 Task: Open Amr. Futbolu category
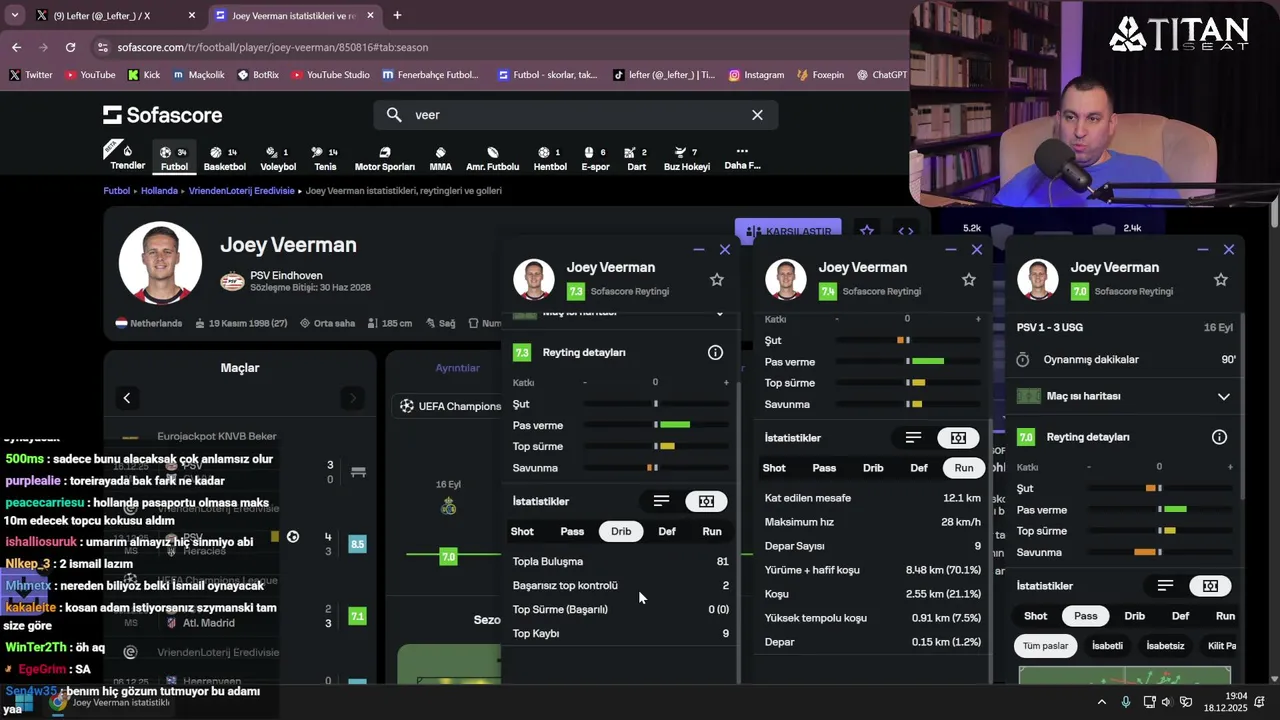coord(492,159)
